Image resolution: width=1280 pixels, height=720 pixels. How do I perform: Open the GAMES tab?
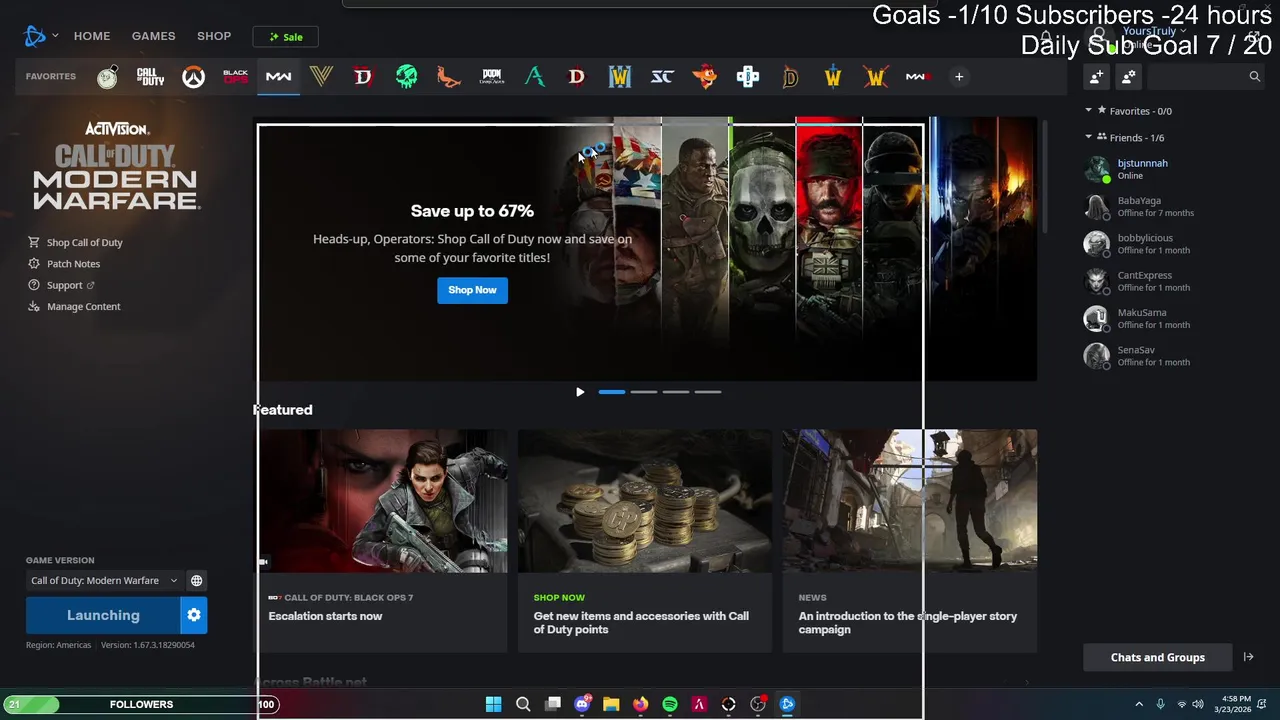coord(153,36)
